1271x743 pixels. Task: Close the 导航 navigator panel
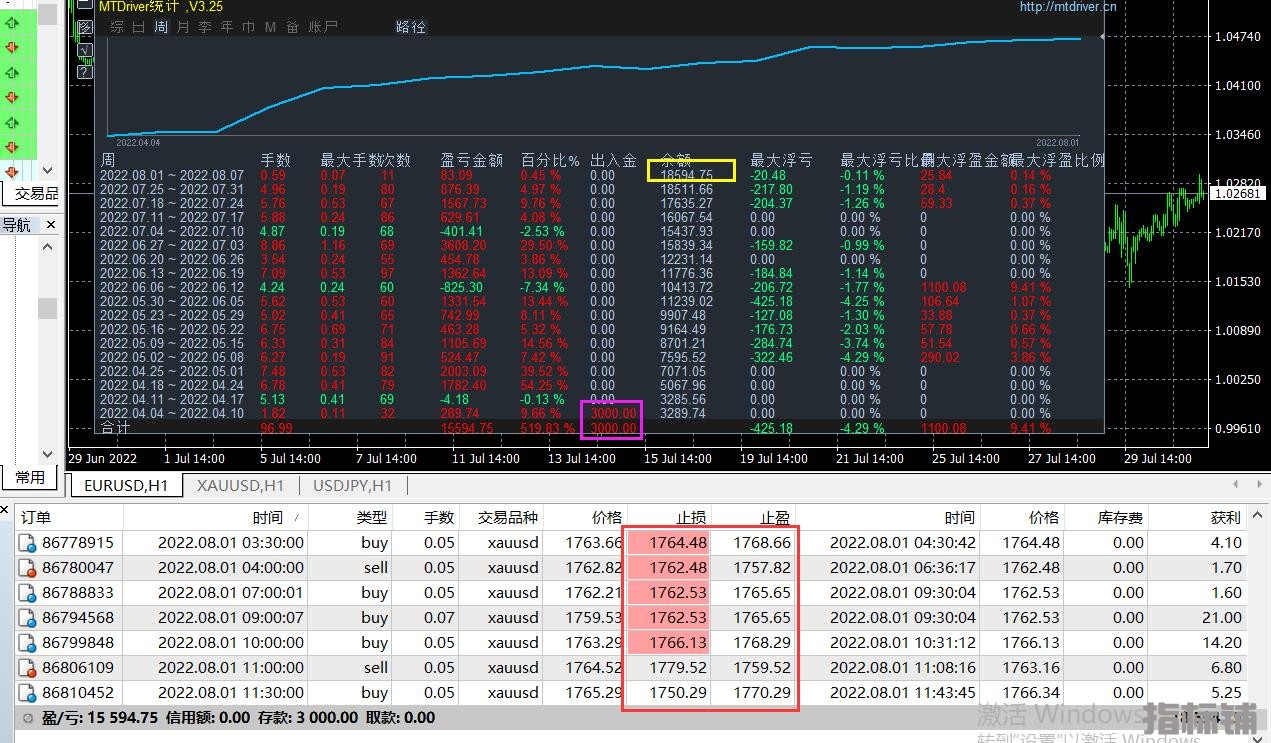[x=51, y=225]
